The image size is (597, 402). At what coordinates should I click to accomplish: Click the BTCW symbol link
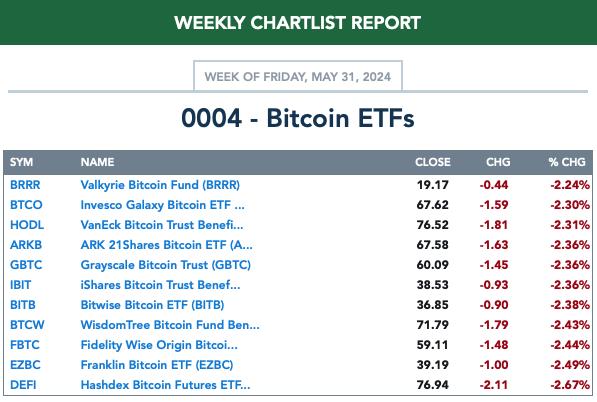point(27,325)
